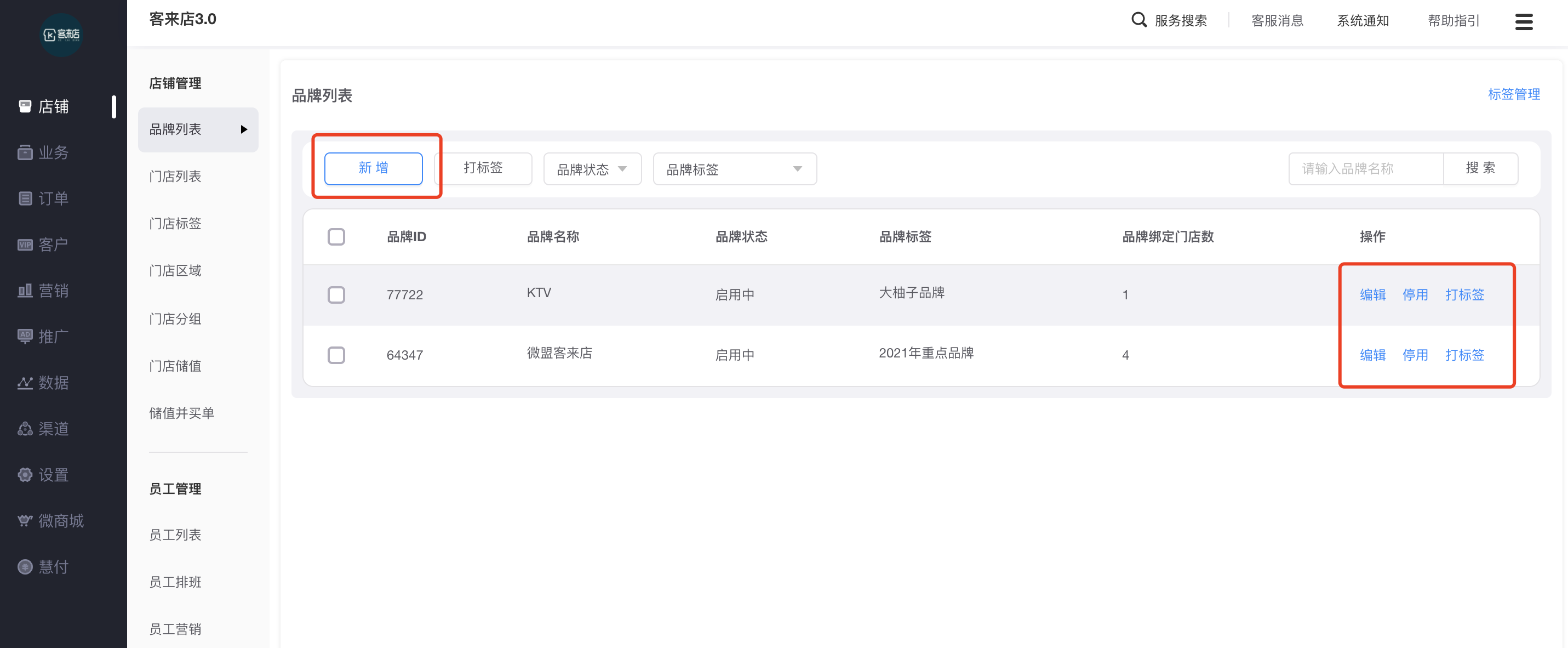Open the hamburger menu icon
The image size is (1568, 648).
coord(1524,21)
